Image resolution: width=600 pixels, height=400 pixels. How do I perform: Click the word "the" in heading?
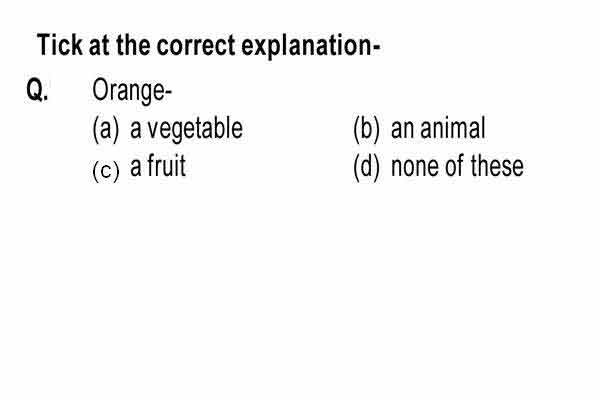(133, 45)
